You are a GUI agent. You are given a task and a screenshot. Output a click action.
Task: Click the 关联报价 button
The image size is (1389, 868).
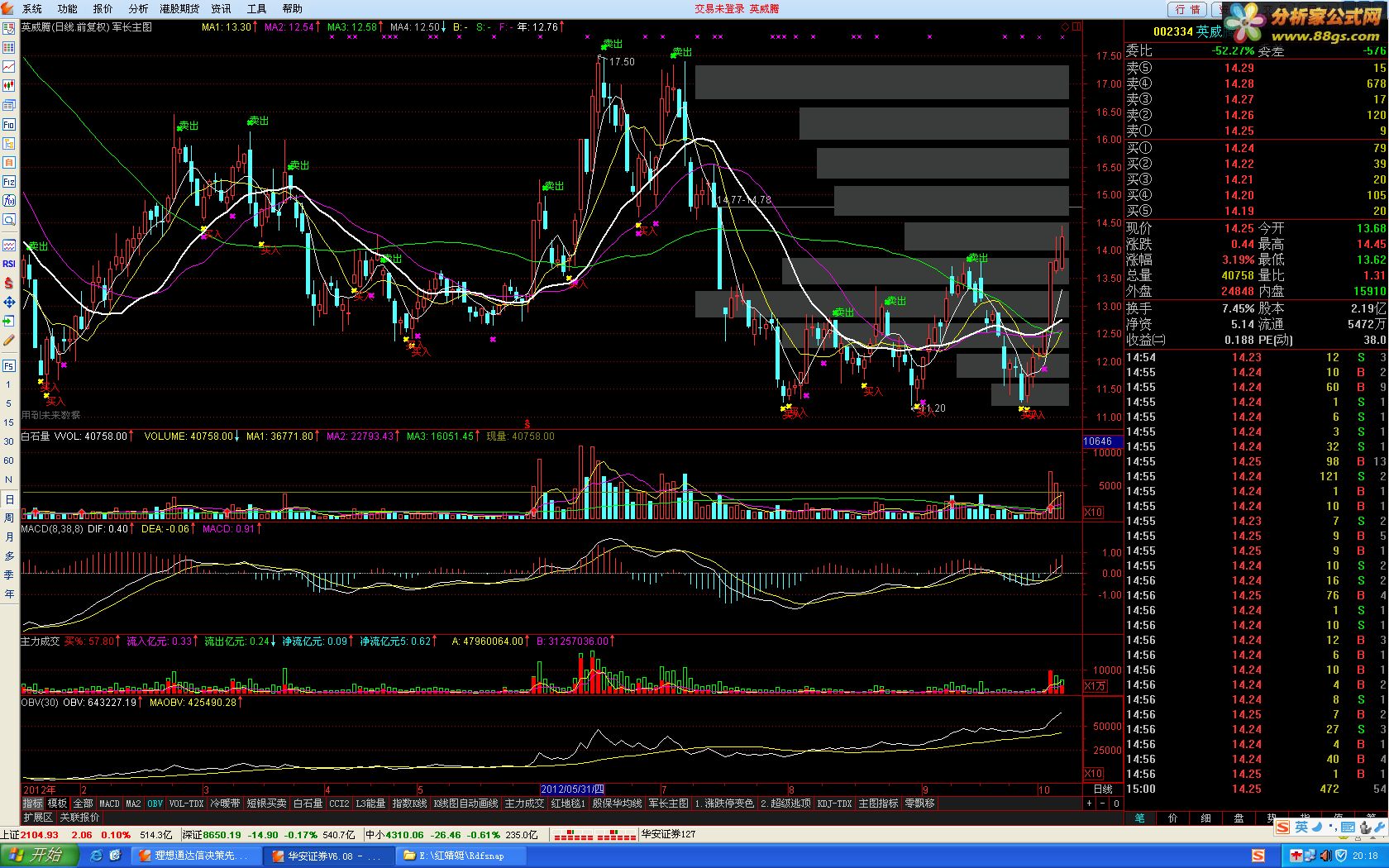[x=80, y=818]
